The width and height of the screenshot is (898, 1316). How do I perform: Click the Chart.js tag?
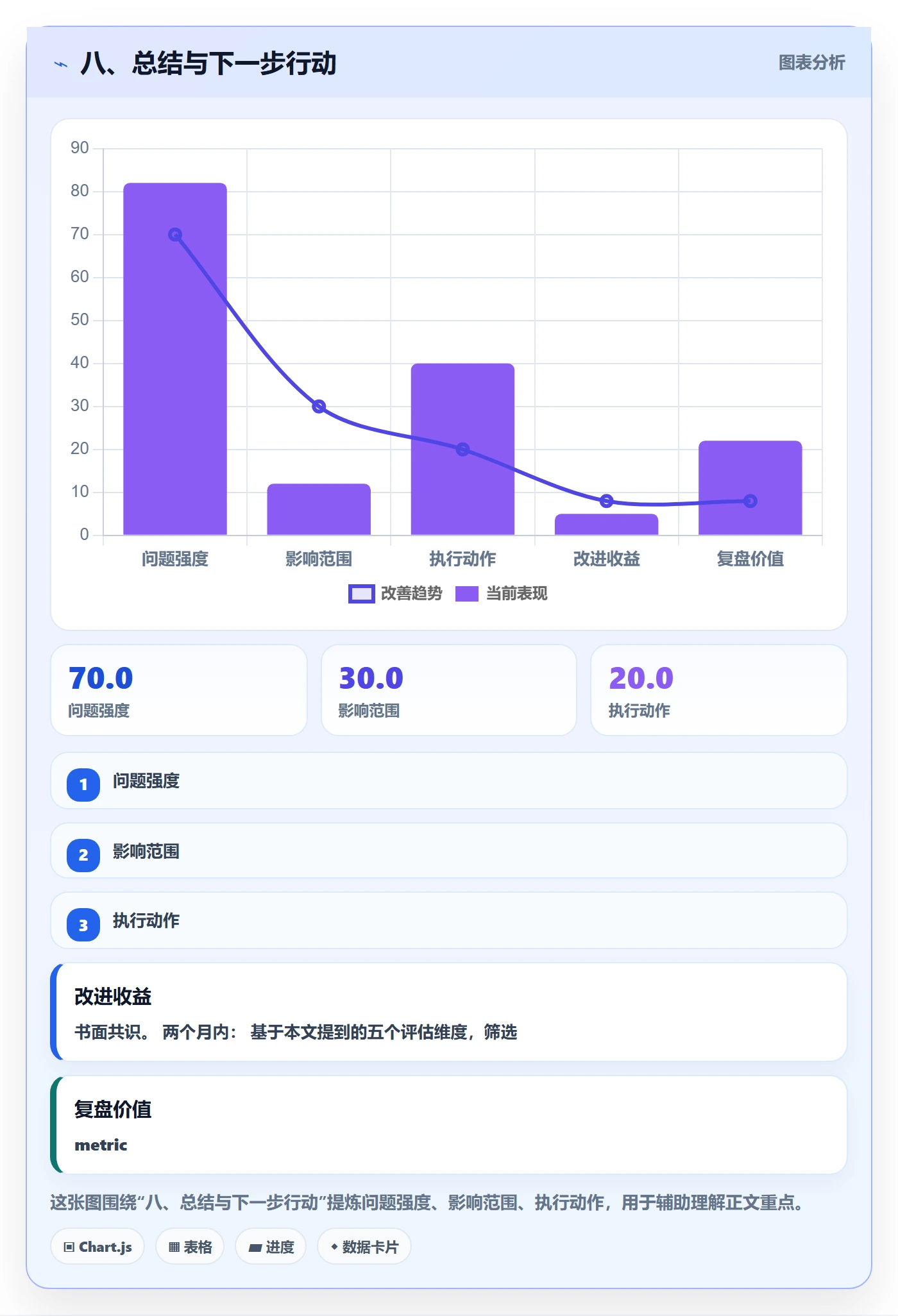click(97, 1247)
